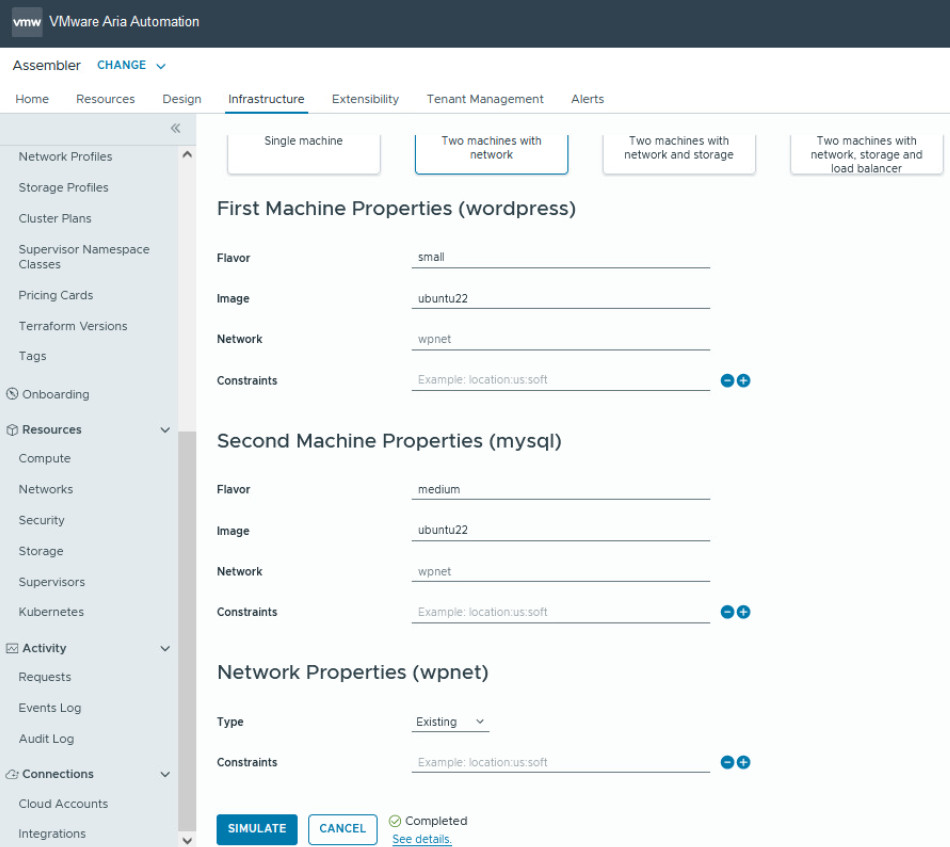Open the Extensibility tab

365,99
